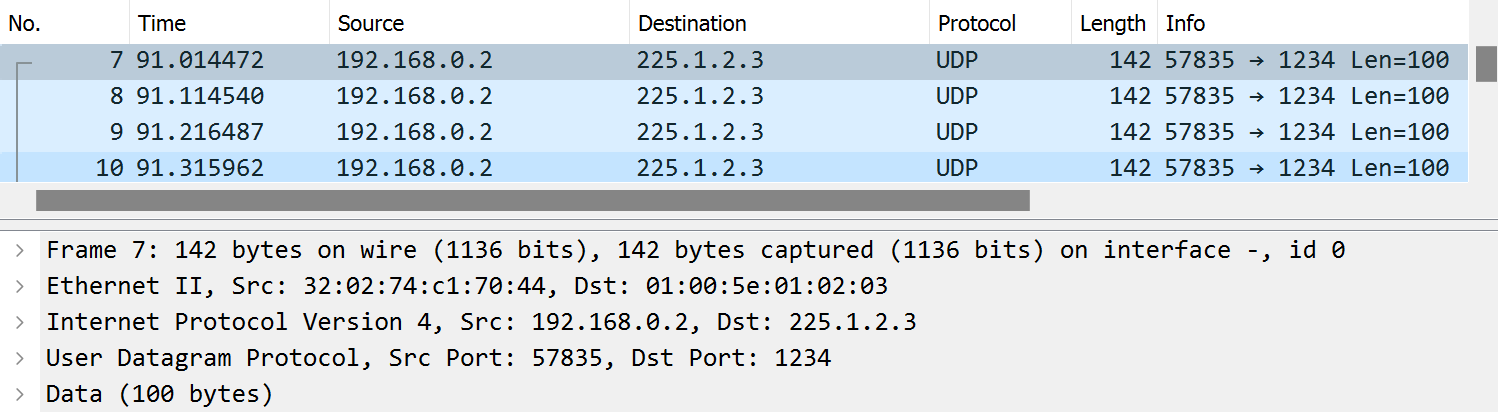Image resolution: width=1498 pixels, height=413 pixels.
Task: Click Source 192.168.0.2 in packet 8
Action: click(x=415, y=96)
